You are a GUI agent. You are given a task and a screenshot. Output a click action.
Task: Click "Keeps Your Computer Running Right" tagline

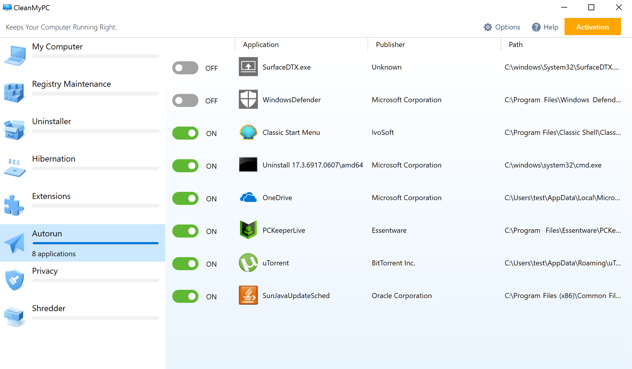tap(61, 27)
